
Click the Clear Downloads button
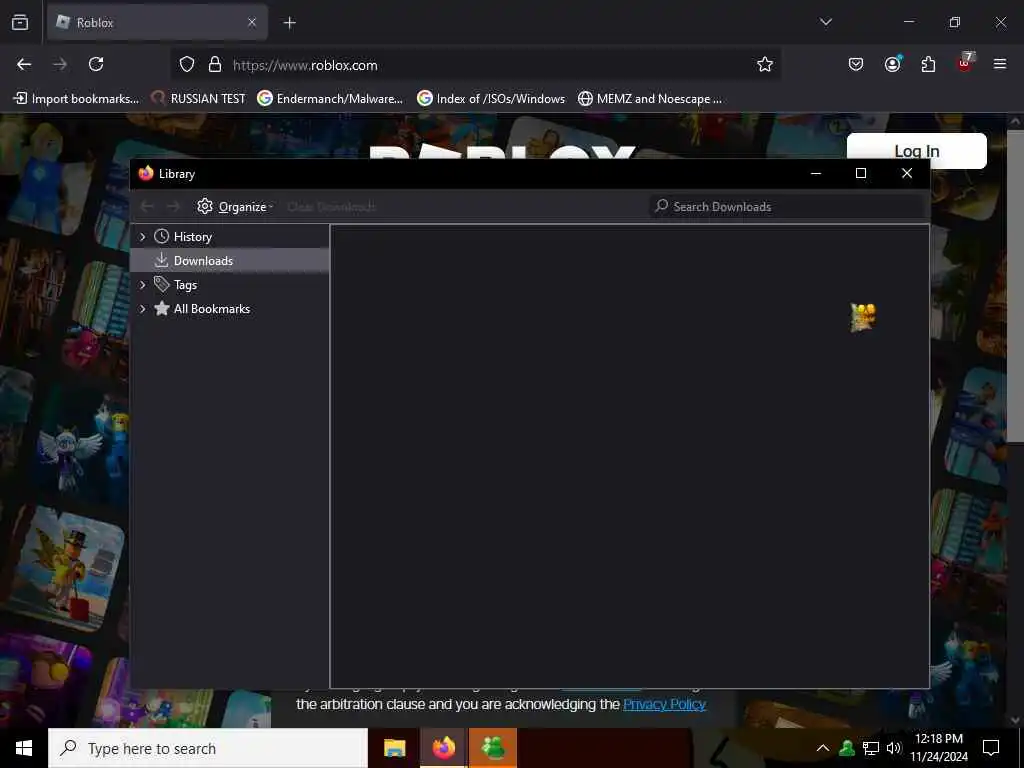pos(332,206)
